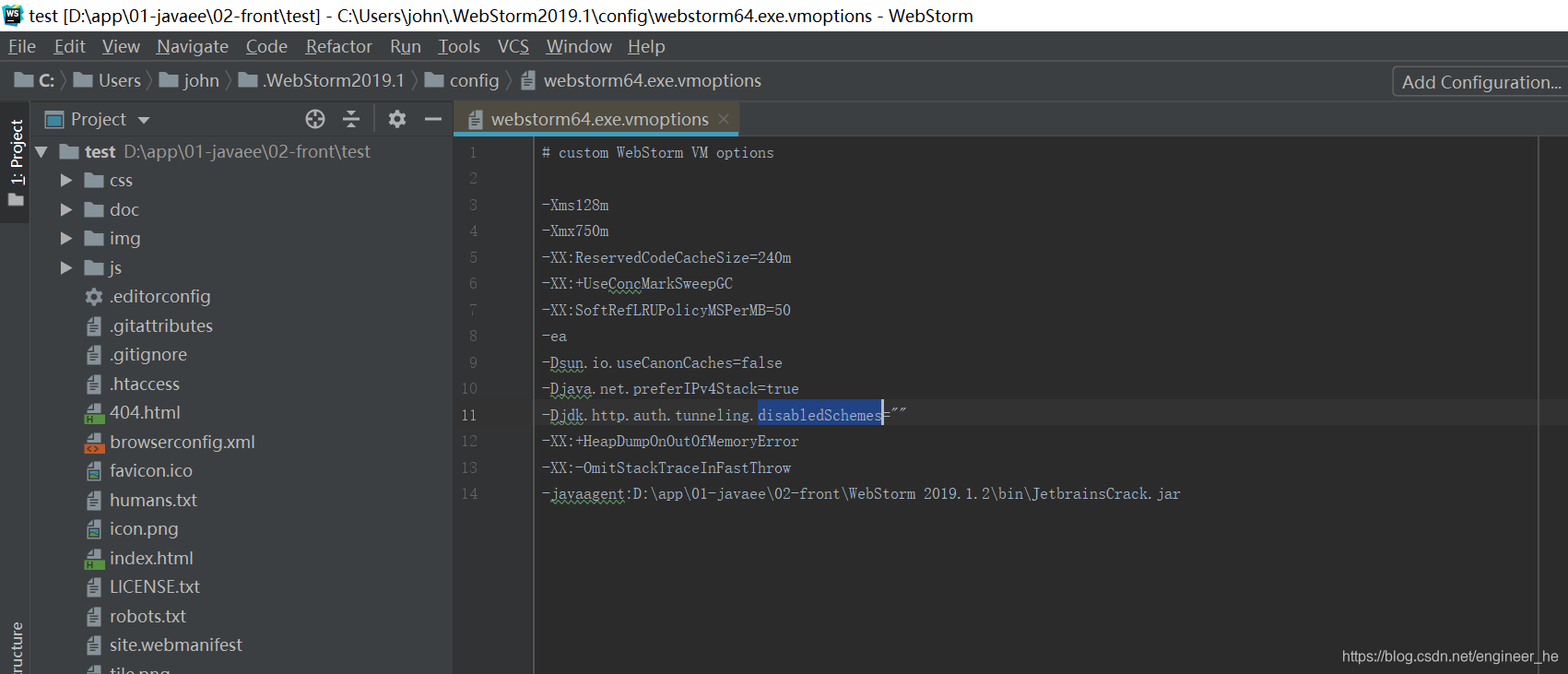This screenshot has height=674, width=1568.
Task: Hide the Project panel with minus icon
Action: 433,119
